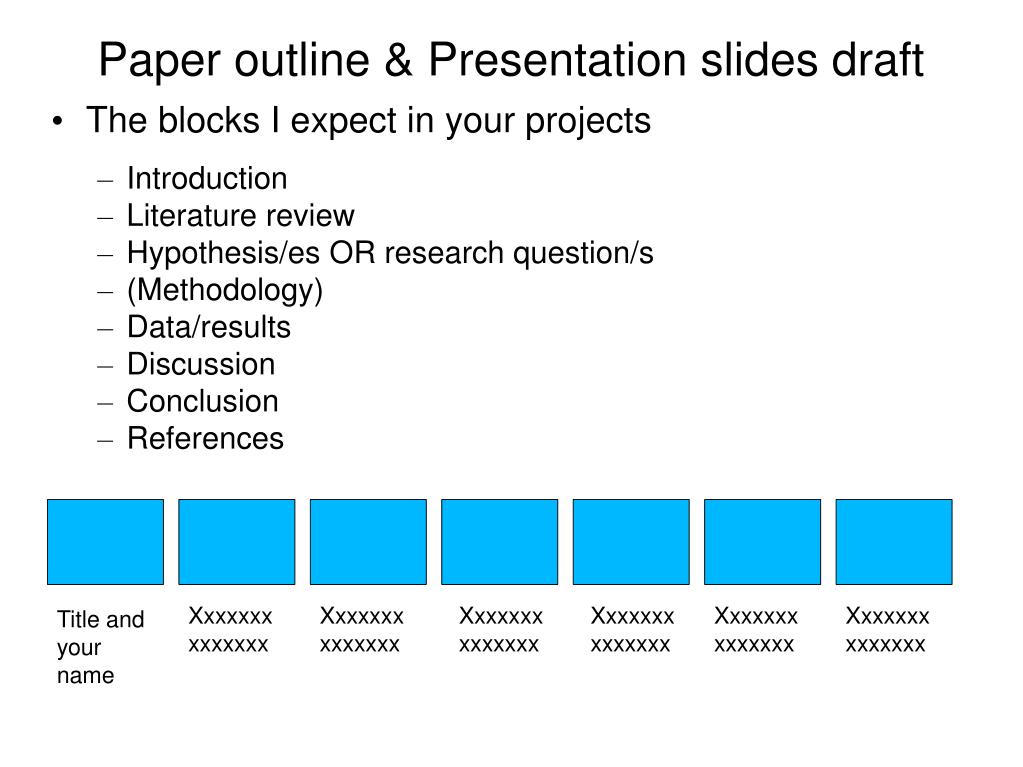Click the Xxxxxxx caption under the second box
1023x767 pixels.
coord(230,630)
